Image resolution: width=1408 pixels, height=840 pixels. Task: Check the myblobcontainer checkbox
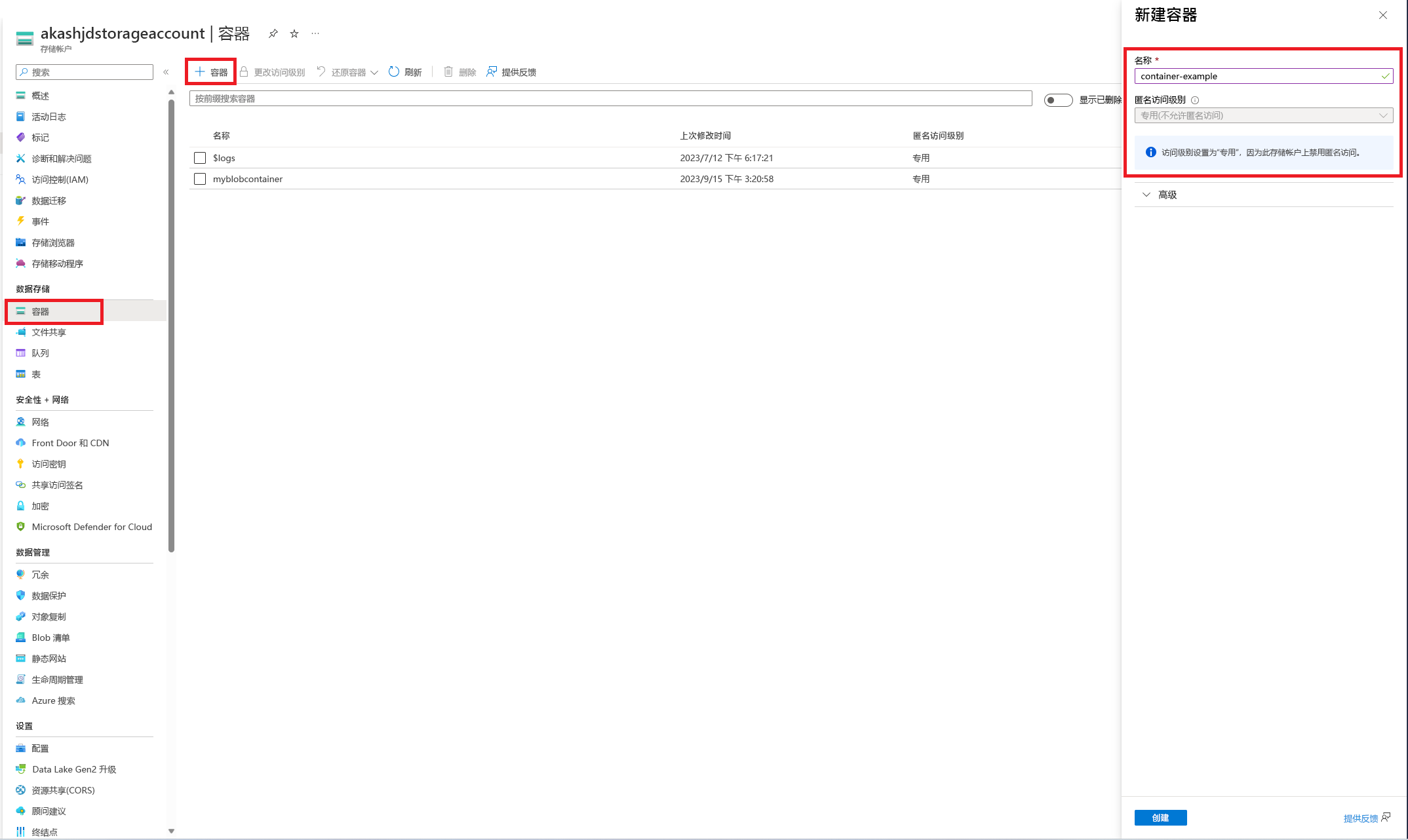[200, 179]
